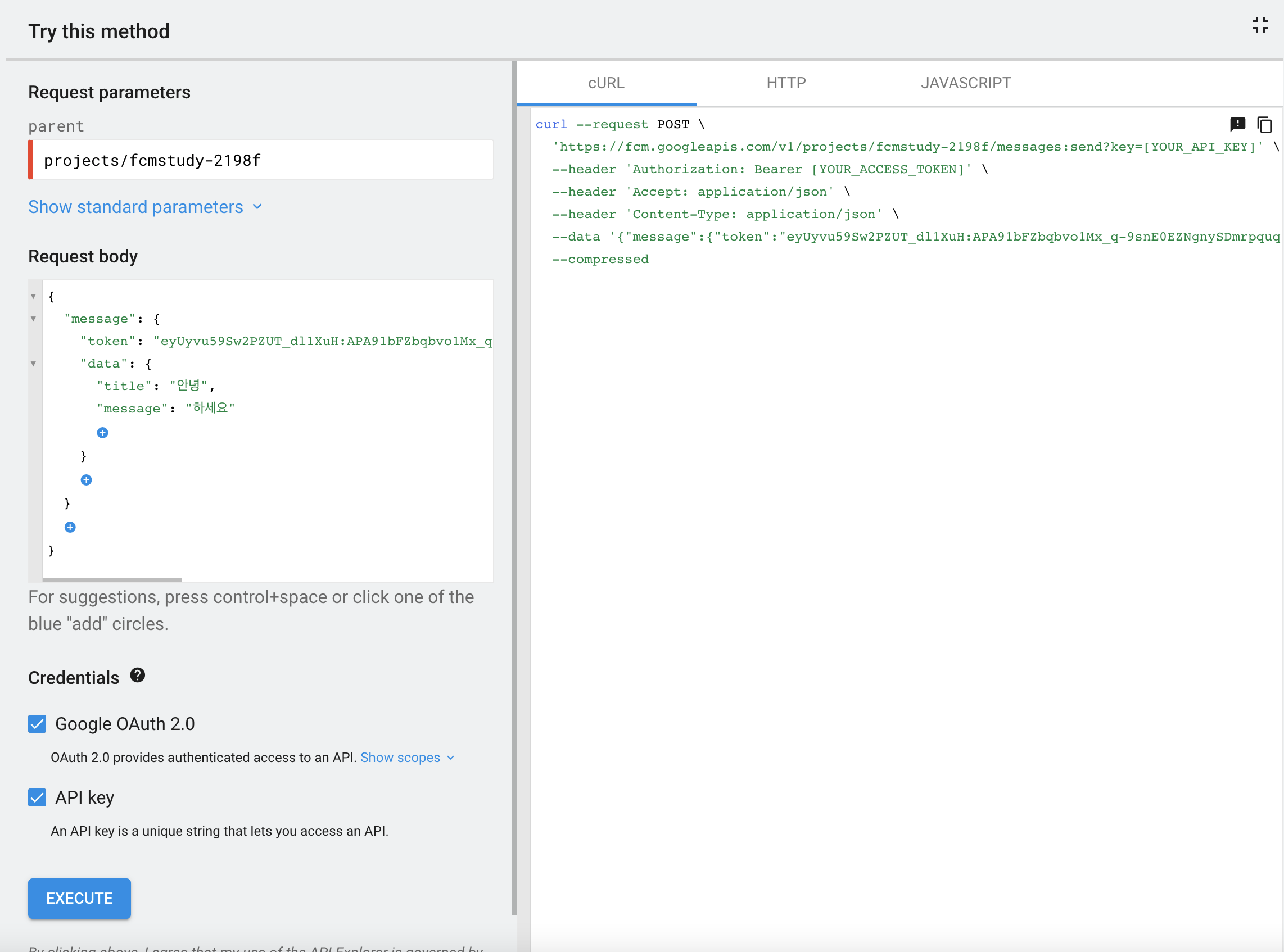
Task: Collapse the root JSON object fold arrow
Action: [x=33, y=296]
